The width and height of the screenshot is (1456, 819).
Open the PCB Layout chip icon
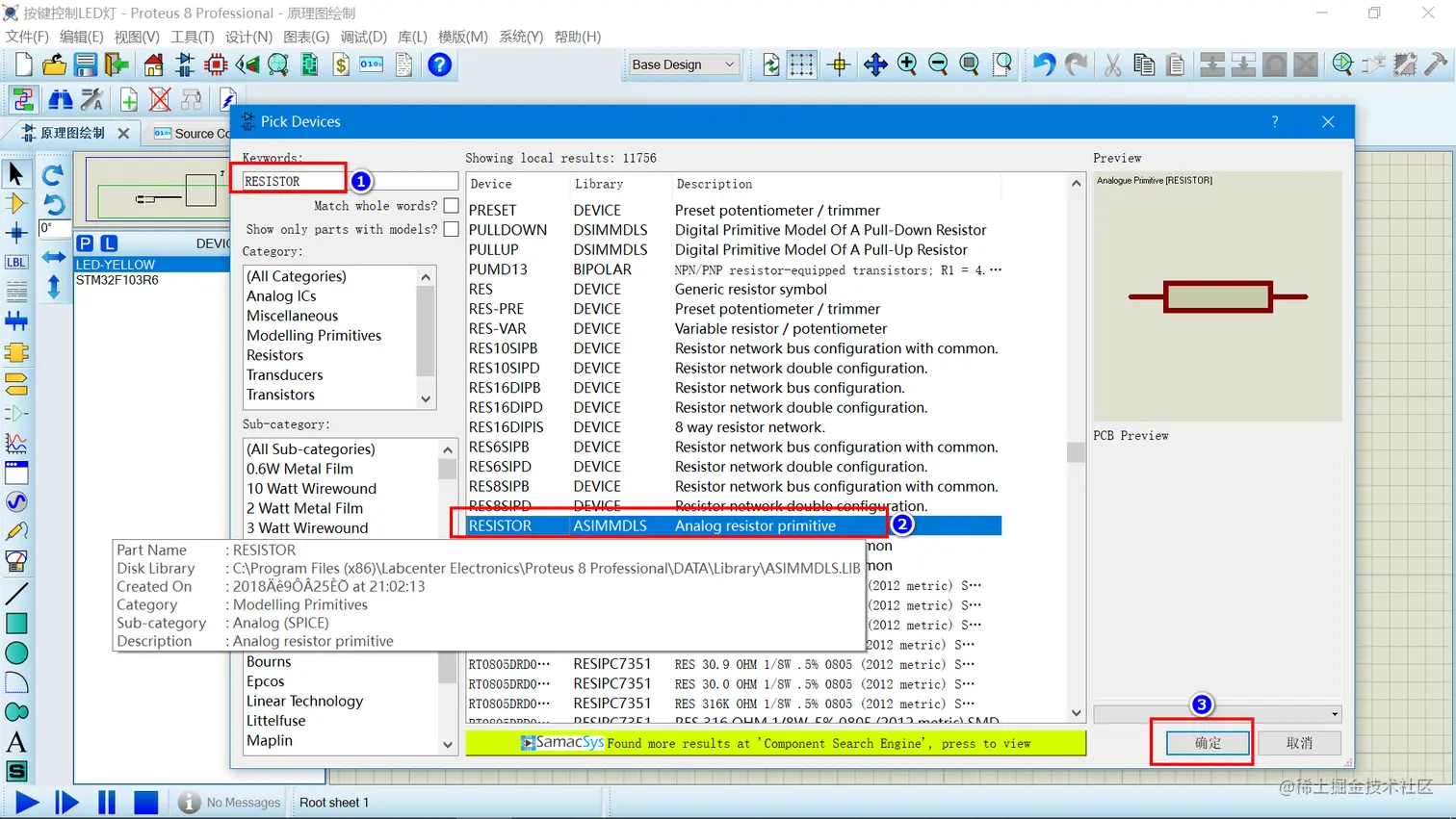217,64
